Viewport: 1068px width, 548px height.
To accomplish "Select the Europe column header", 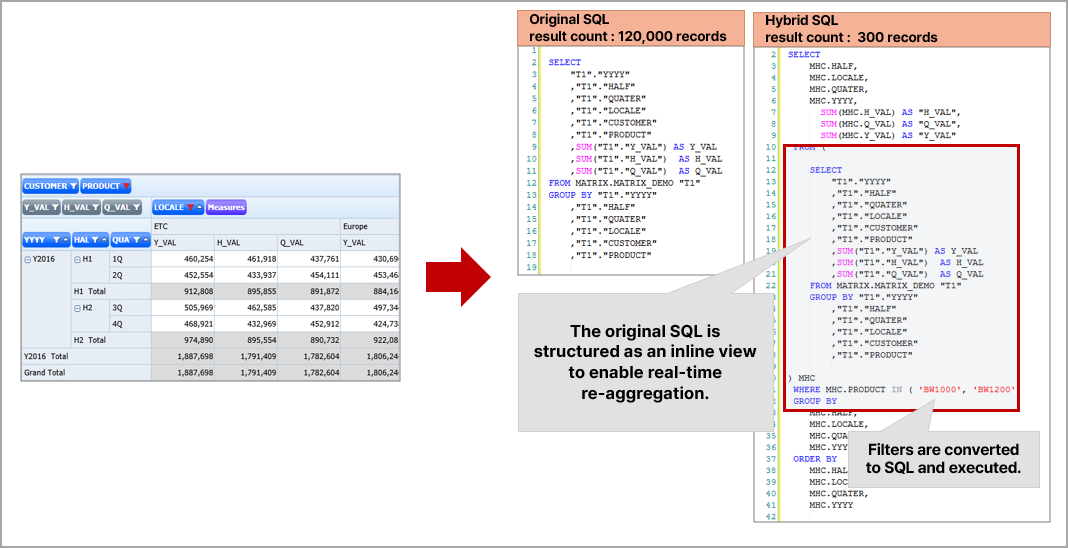I will pyautogui.click(x=370, y=225).
